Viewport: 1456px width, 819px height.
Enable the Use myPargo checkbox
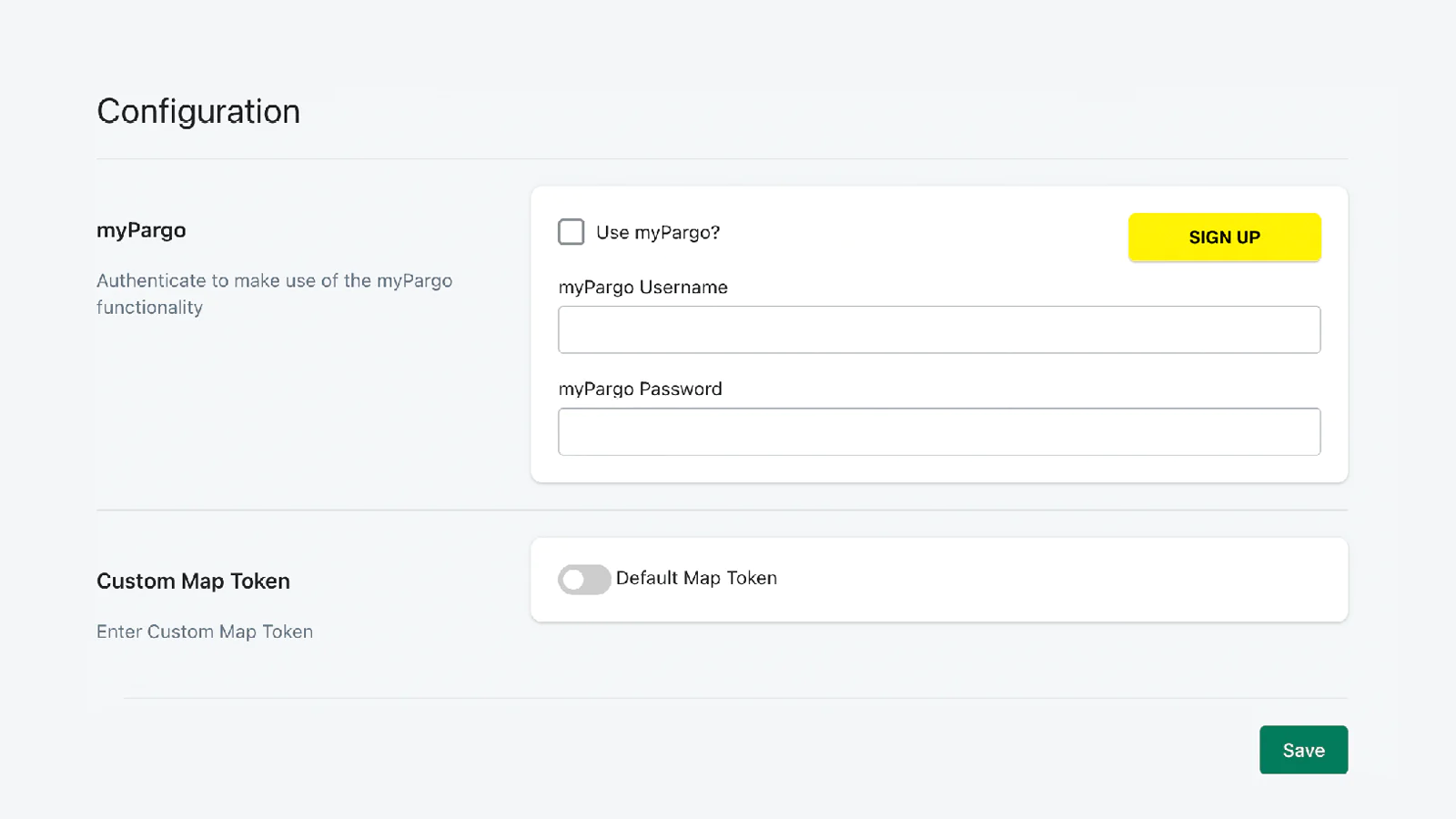571,232
